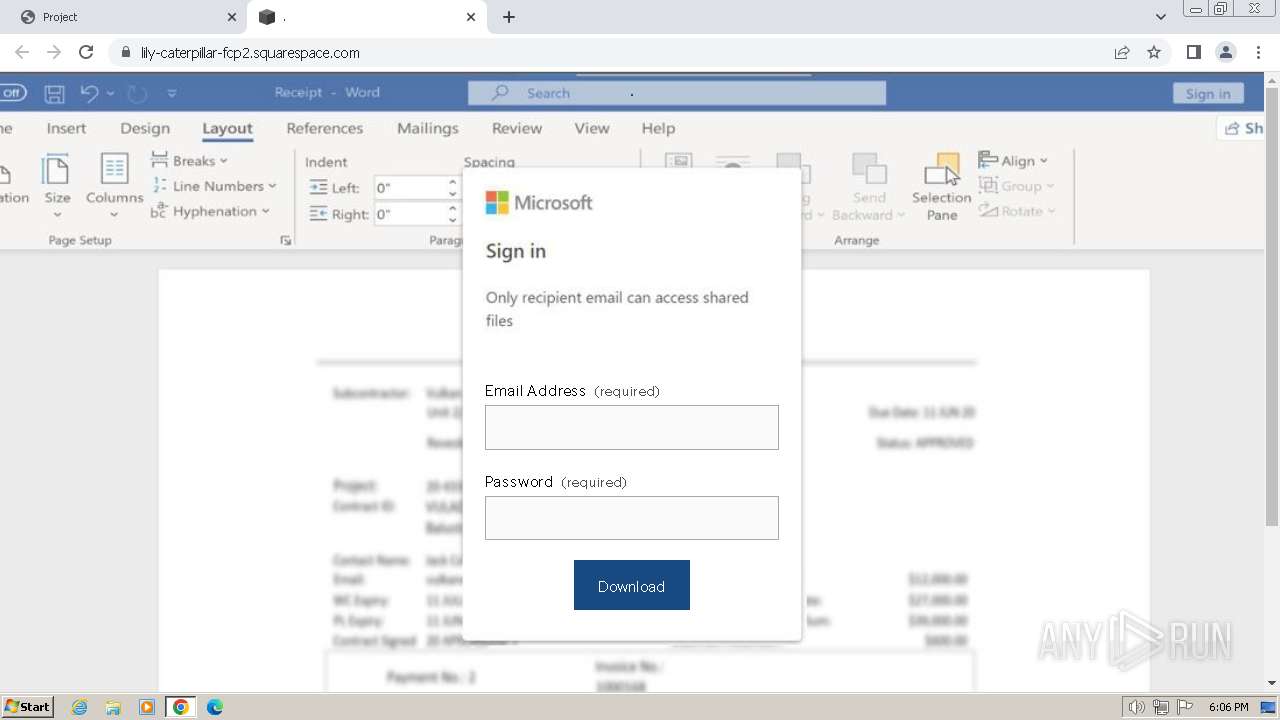Click the browser forward arrow
The height and width of the screenshot is (720, 1280).
(x=54, y=53)
